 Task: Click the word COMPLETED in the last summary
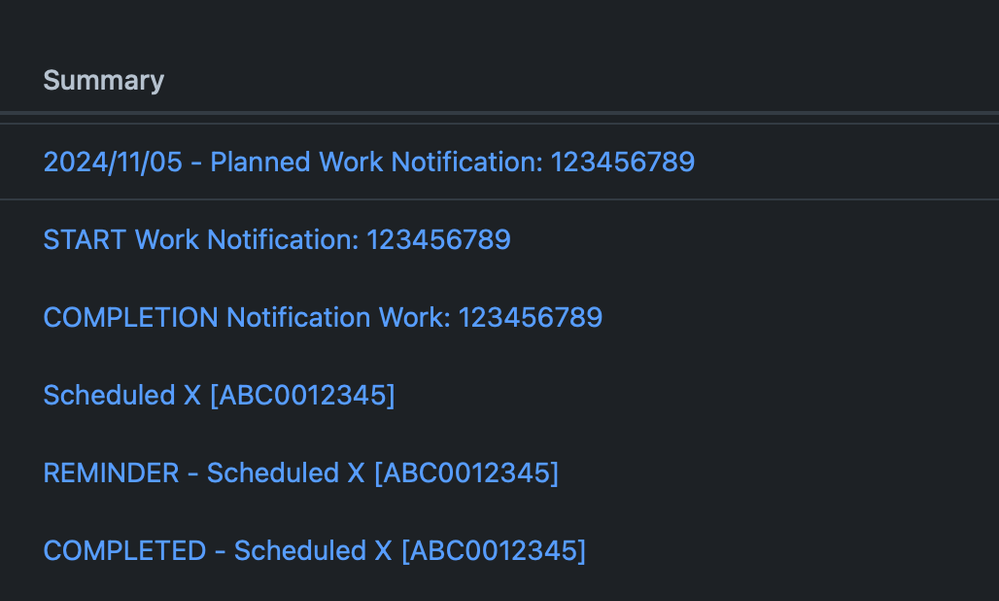point(124,551)
